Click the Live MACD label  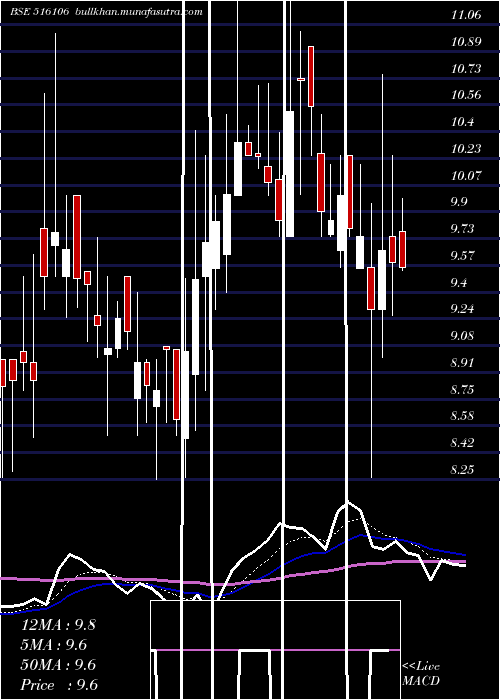[421, 673]
